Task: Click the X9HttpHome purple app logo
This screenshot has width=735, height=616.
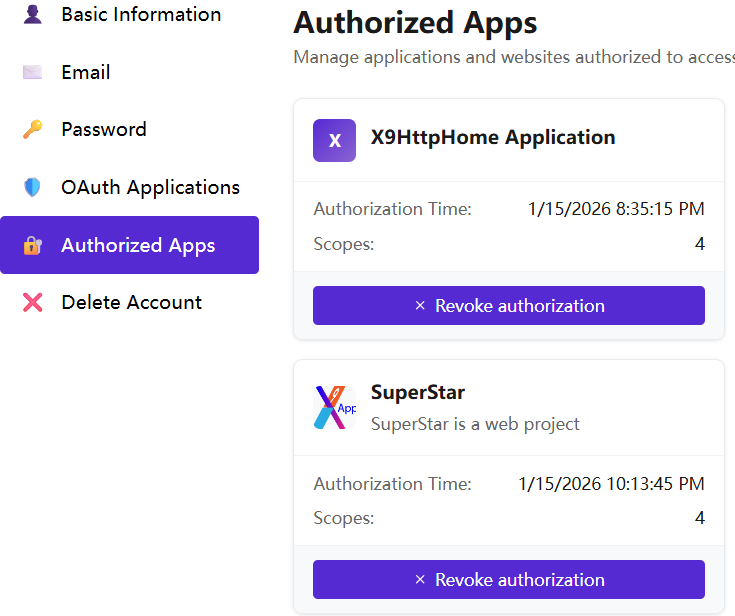Action: [334, 140]
